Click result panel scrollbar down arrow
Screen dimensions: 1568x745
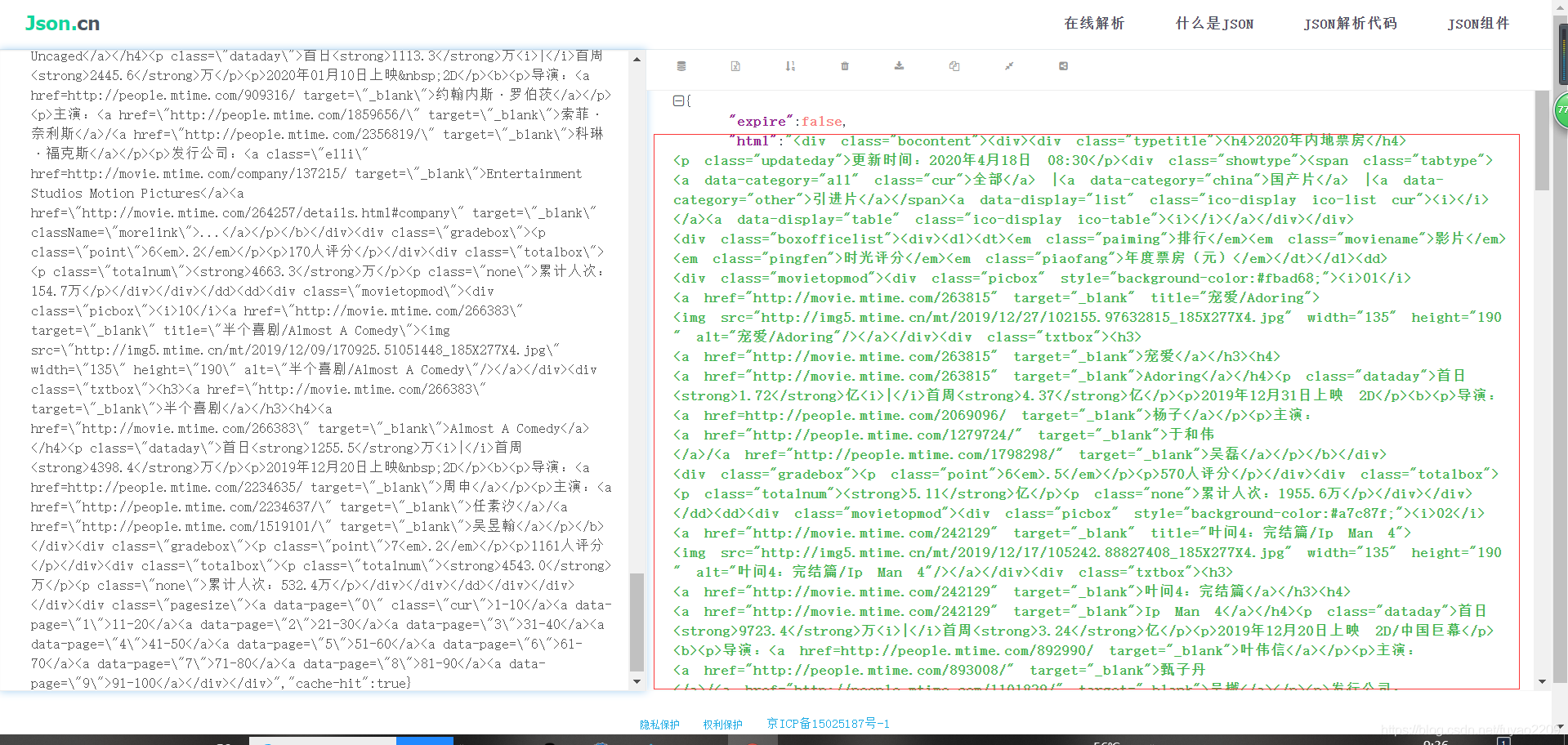pyautogui.click(x=1542, y=681)
